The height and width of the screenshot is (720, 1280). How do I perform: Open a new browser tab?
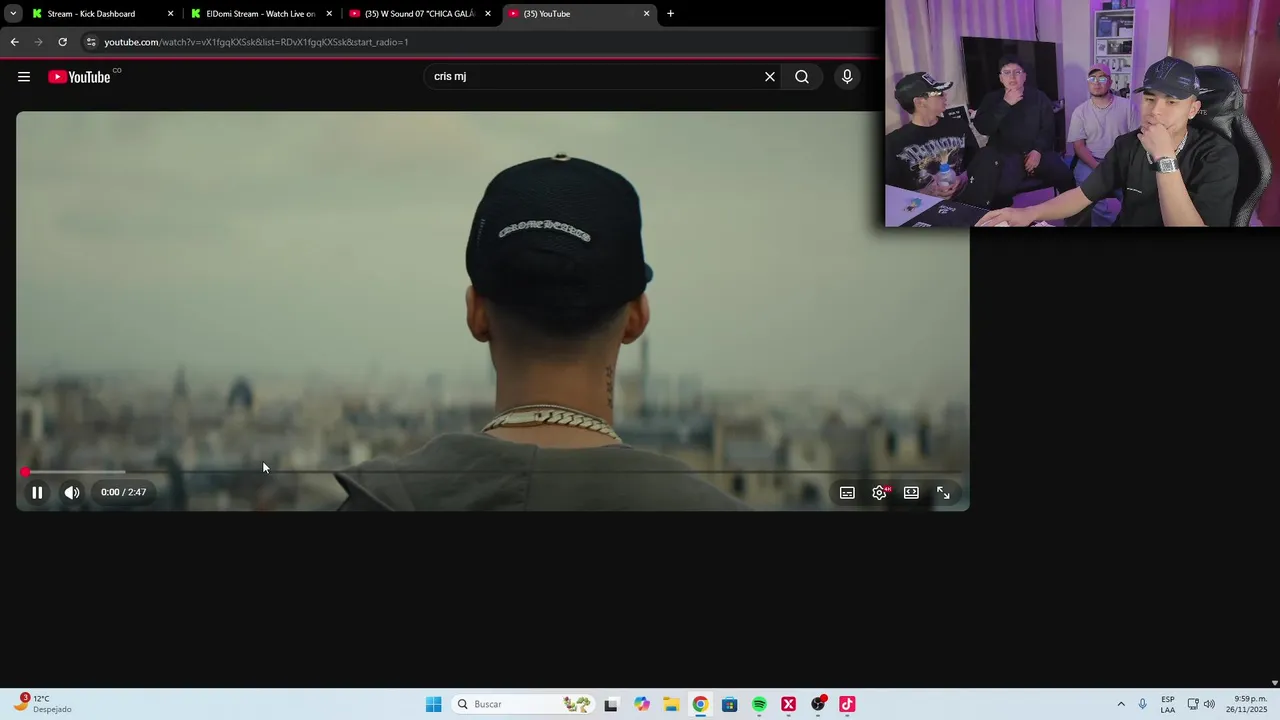[670, 14]
